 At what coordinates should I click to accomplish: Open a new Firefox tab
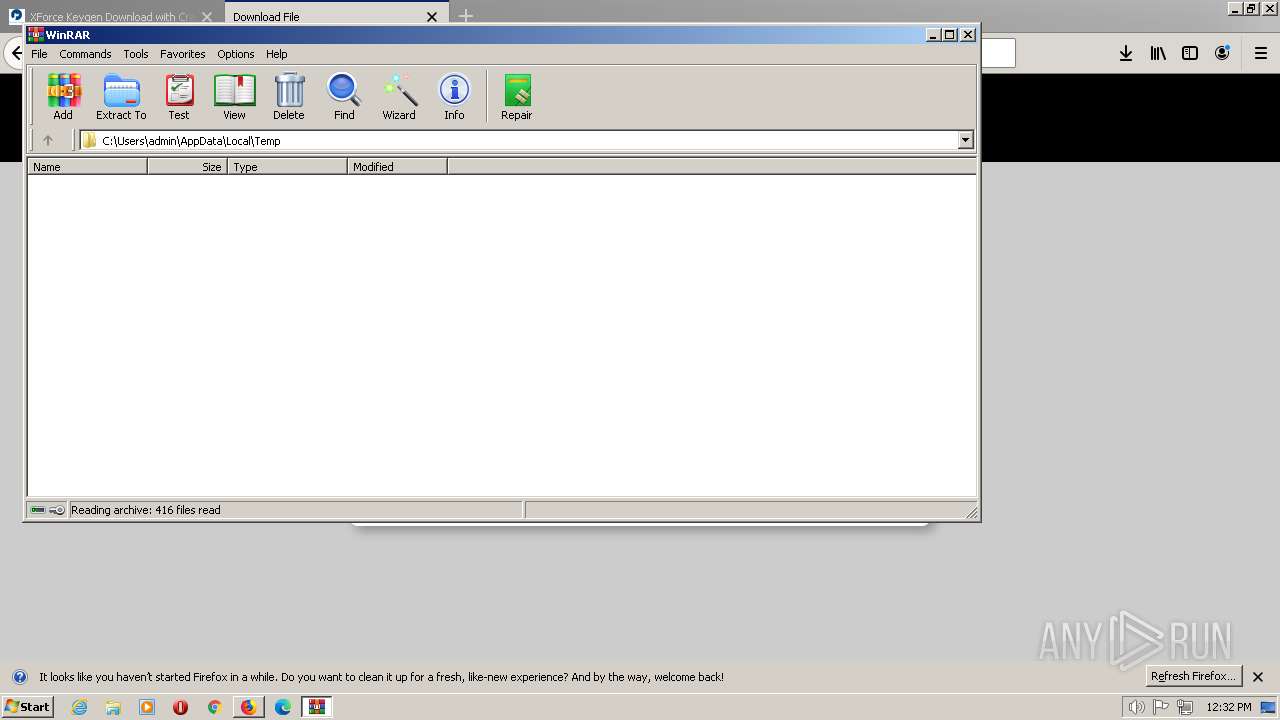(x=466, y=16)
